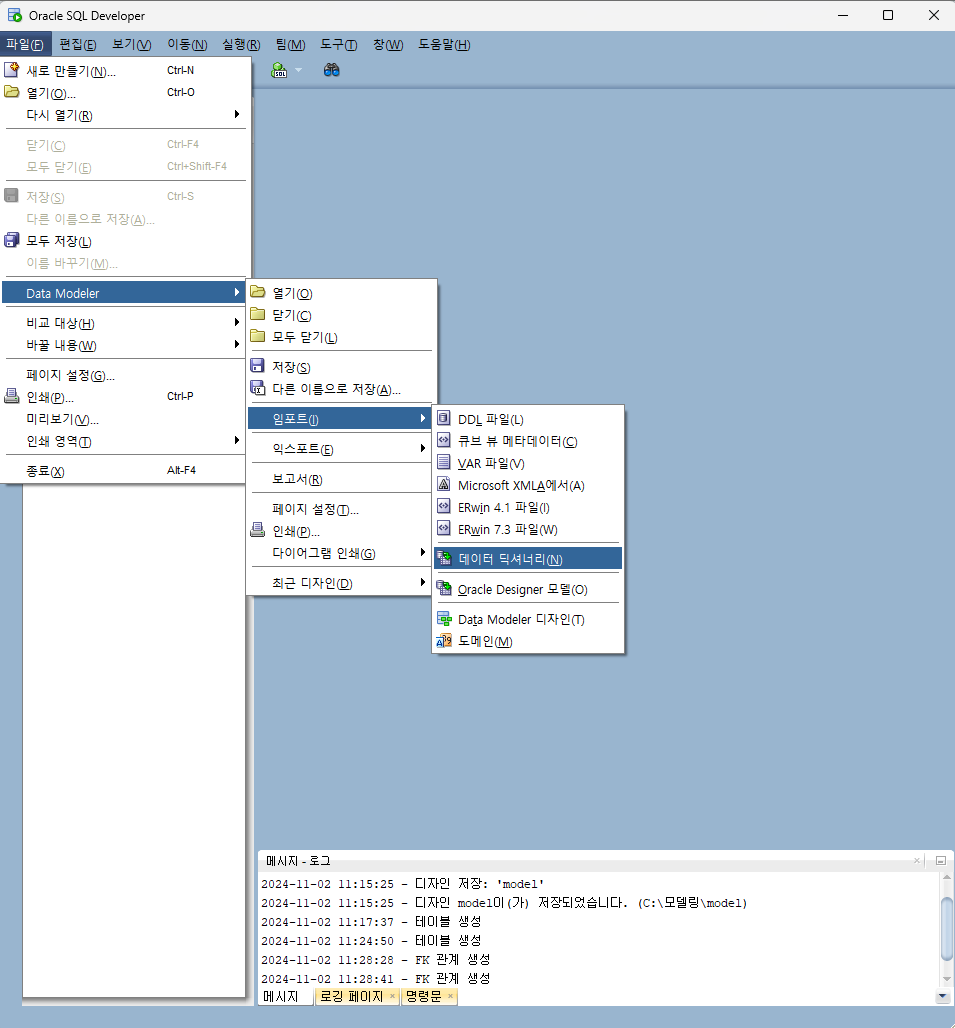
Task: Expand the 익스포트(E) submenu
Action: click(340, 448)
